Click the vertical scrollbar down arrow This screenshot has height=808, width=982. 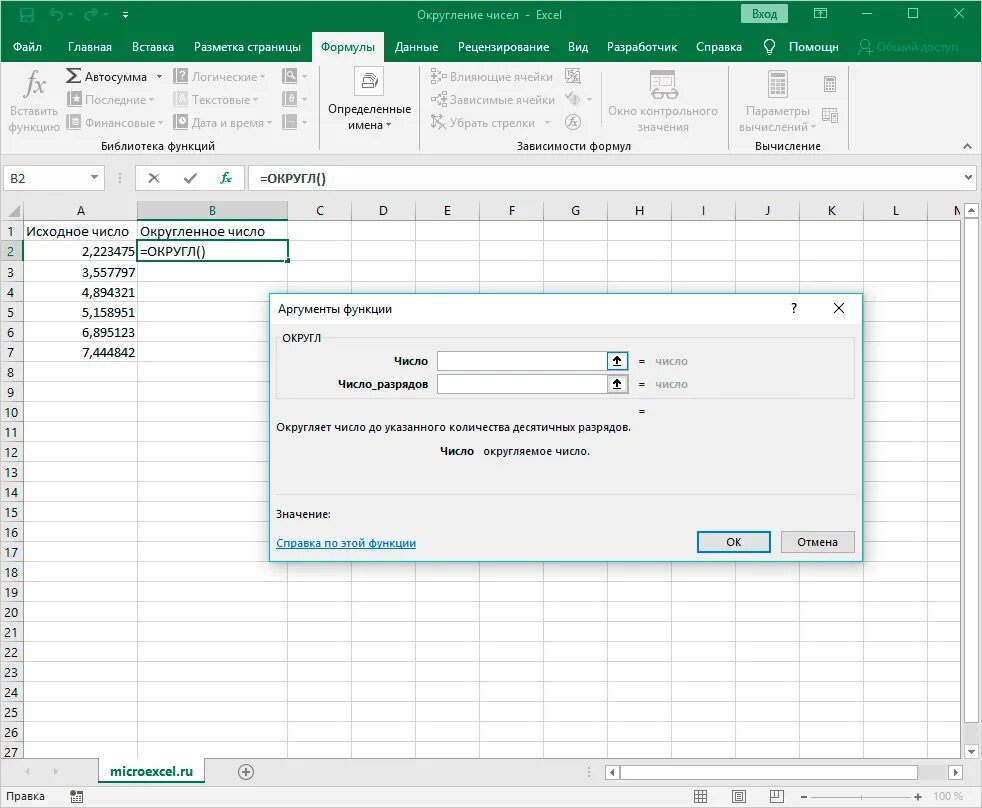pyautogui.click(x=971, y=751)
